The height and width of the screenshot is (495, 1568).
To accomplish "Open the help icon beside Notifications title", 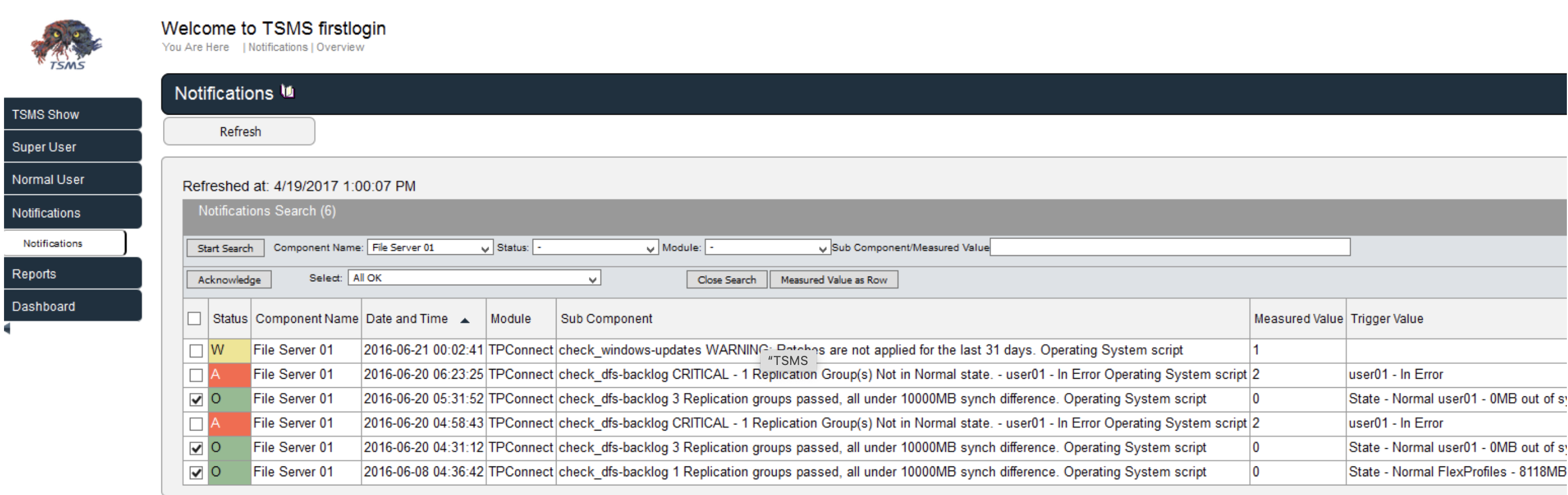I will pyautogui.click(x=287, y=91).
